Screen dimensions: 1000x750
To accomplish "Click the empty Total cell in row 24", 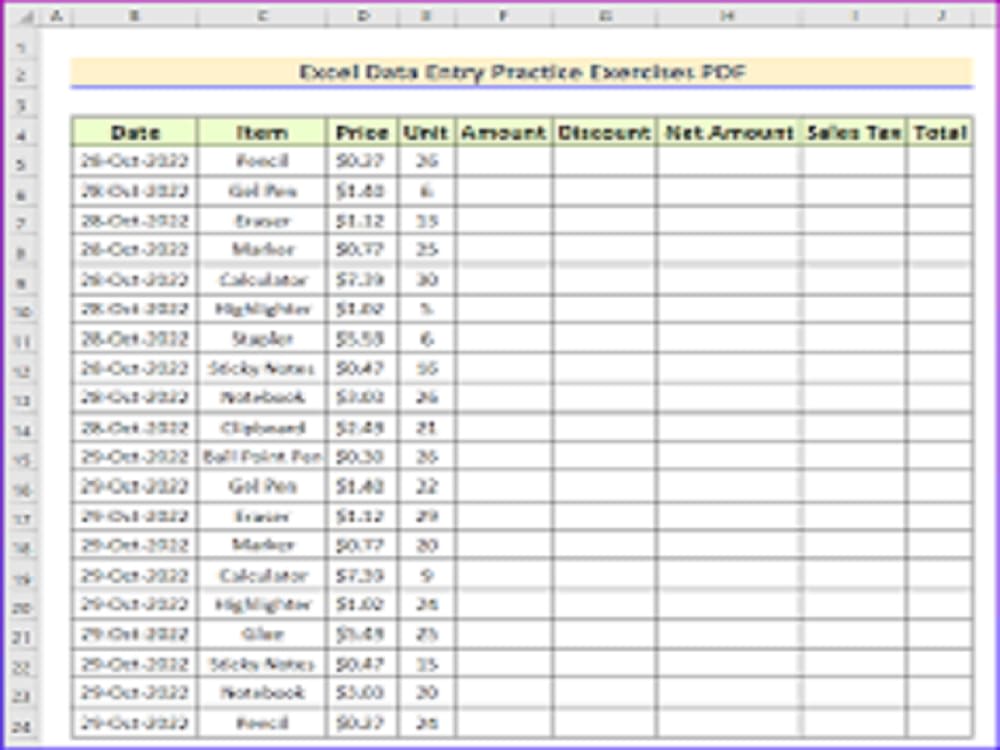I will pyautogui.click(x=940, y=723).
